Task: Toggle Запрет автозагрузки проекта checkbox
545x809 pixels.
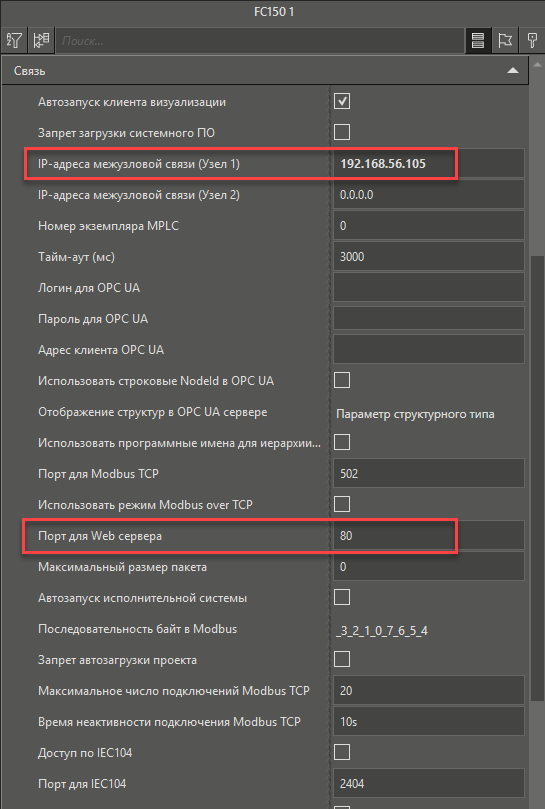Action: 342,659
